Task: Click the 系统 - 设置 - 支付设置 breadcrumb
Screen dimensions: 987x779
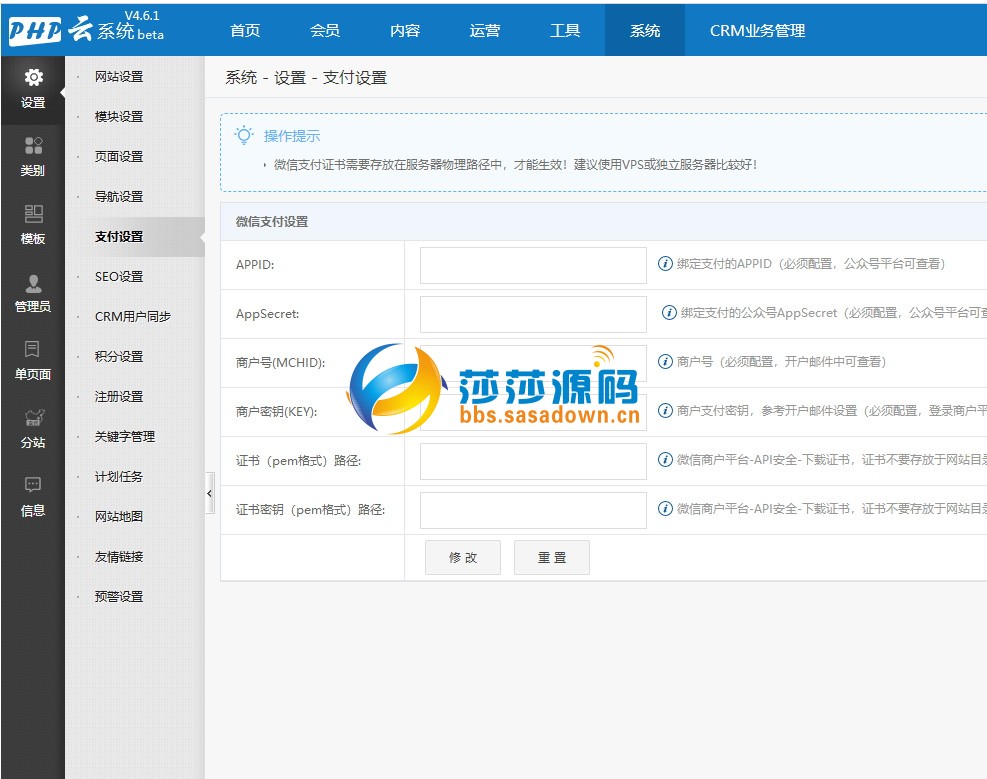Action: tap(306, 77)
